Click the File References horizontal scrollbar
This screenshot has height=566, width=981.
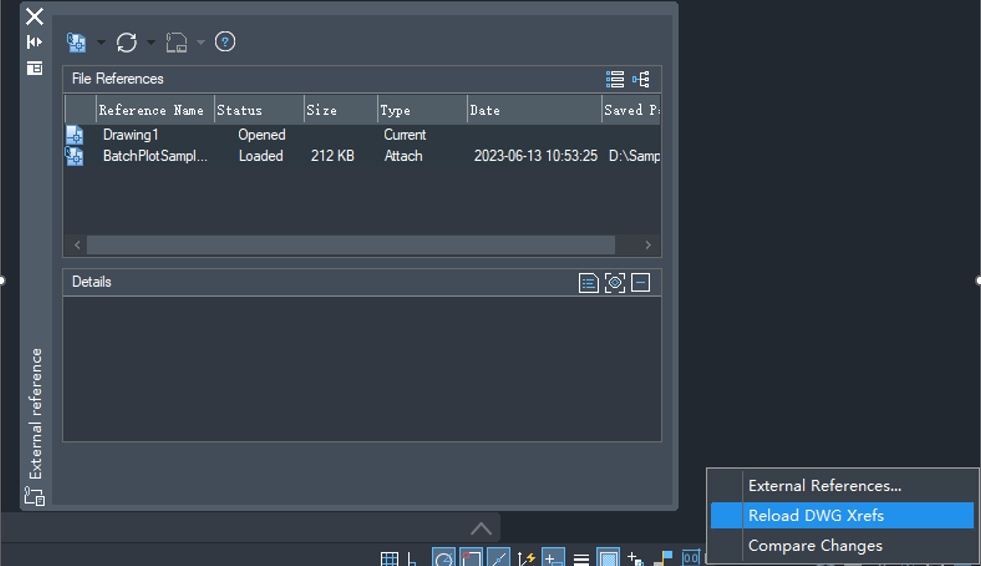[x=350, y=245]
